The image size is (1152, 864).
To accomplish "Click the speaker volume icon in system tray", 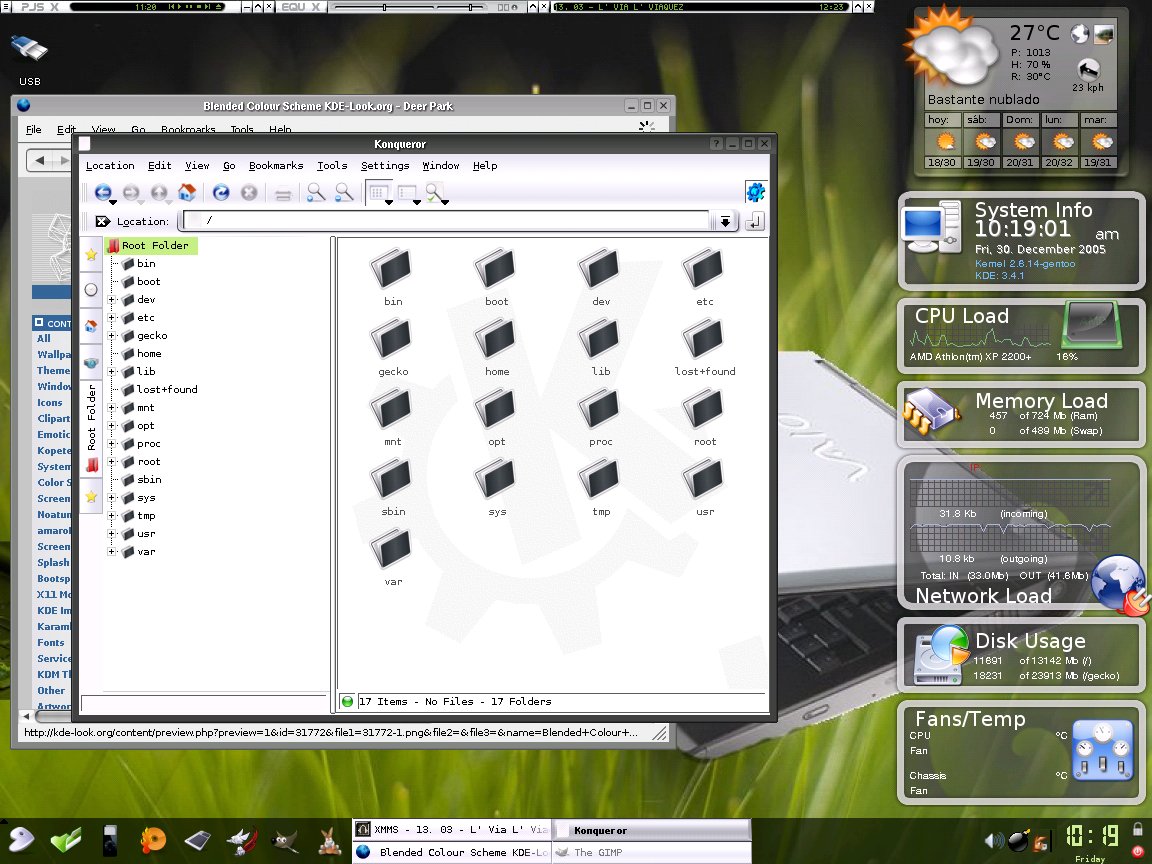I will point(994,840).
